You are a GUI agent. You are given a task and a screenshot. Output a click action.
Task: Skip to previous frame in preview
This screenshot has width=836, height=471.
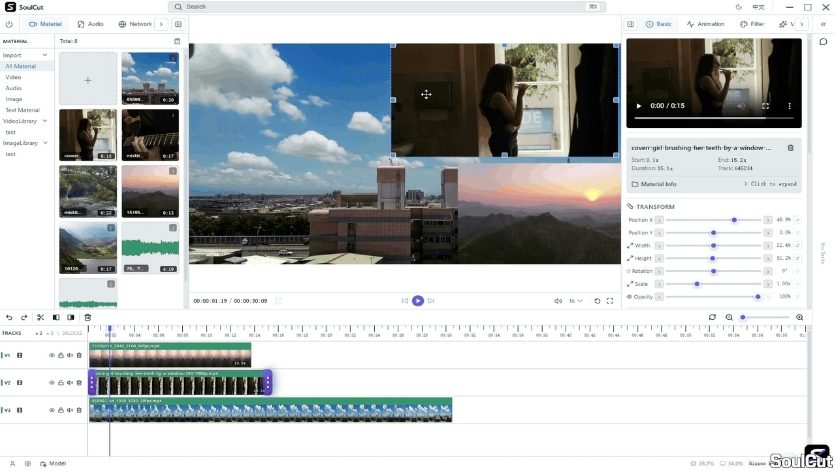[x=405, y=301]
